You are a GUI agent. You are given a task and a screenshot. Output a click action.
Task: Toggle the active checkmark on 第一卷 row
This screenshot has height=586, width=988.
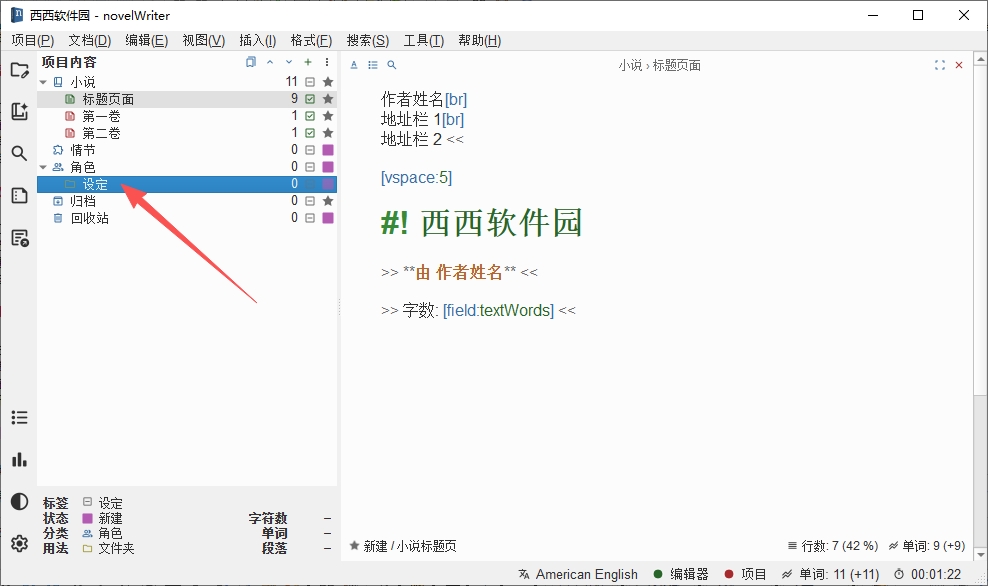click(x=310, y=116)
